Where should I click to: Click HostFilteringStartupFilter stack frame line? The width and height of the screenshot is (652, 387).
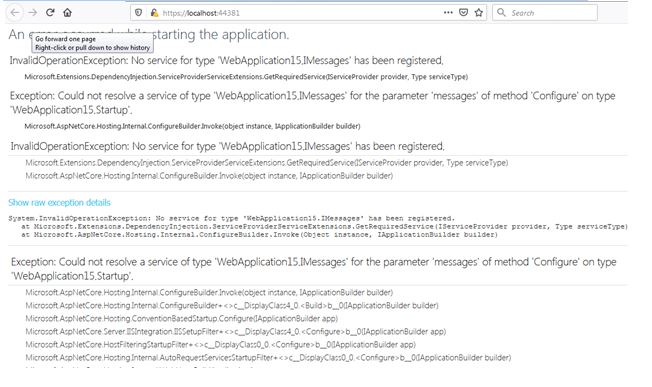click(x=220, y=344)
